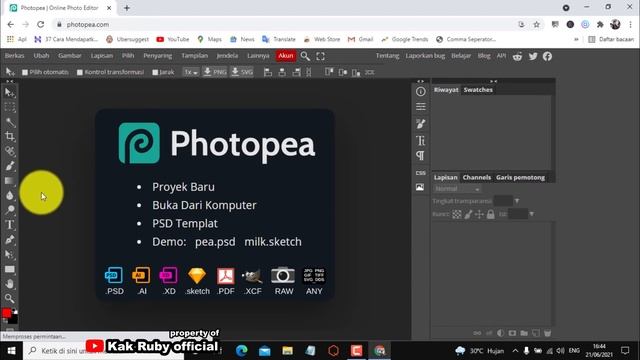Open the pea.psd demo link
Image resolution: width=640 pixels, height=360 pixels.
(215, 242)
